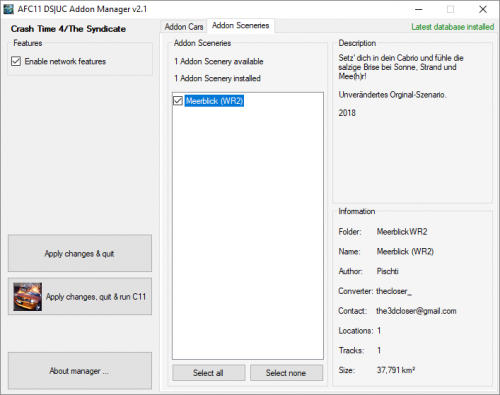Click the Folder value MeerblickWR2
500x395 pixels.
coord(402,232)
